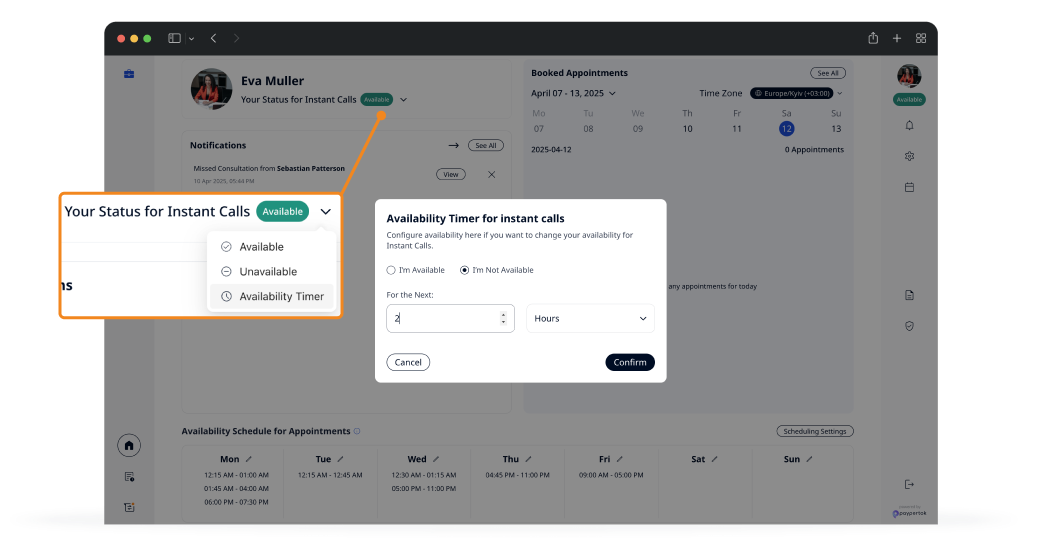Image resolution: width=1040 pixels, height=541 pixels.
Task: Select Sunday 13 in the week calendar
Action: (x=836, y=129)
